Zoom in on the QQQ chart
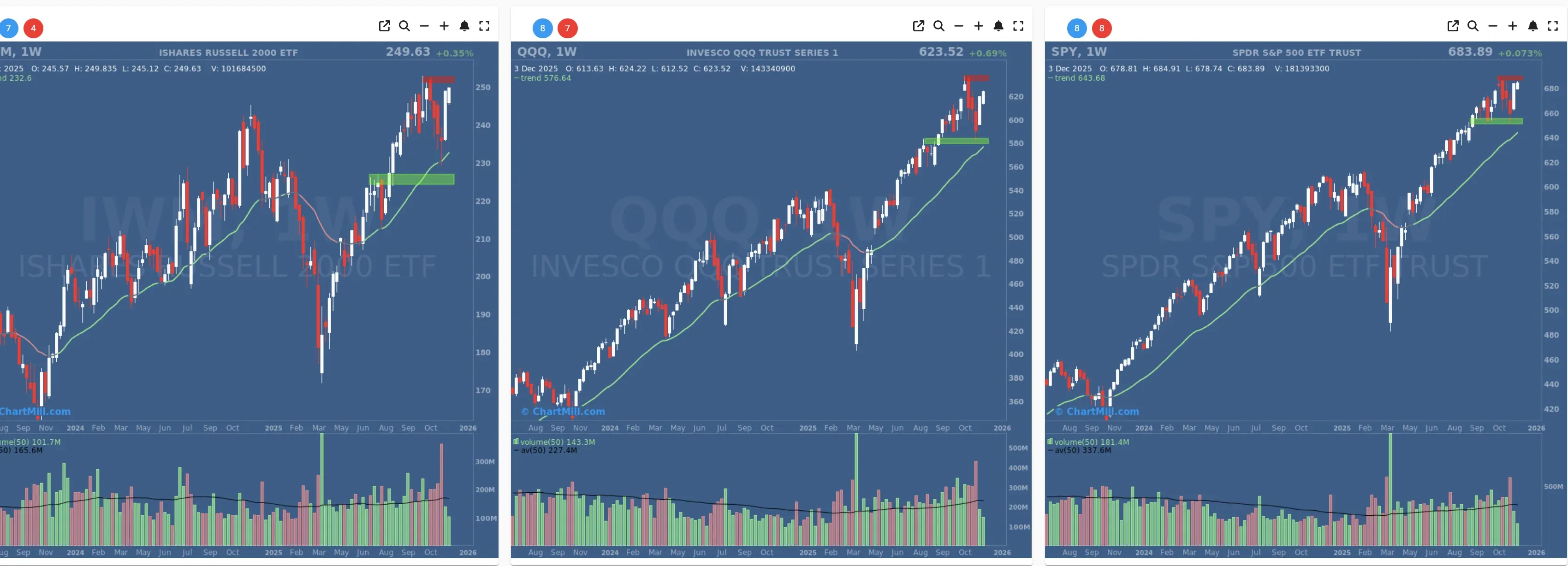The width and height of the screenshot is (1568, 566). click(x=979, y=26)
